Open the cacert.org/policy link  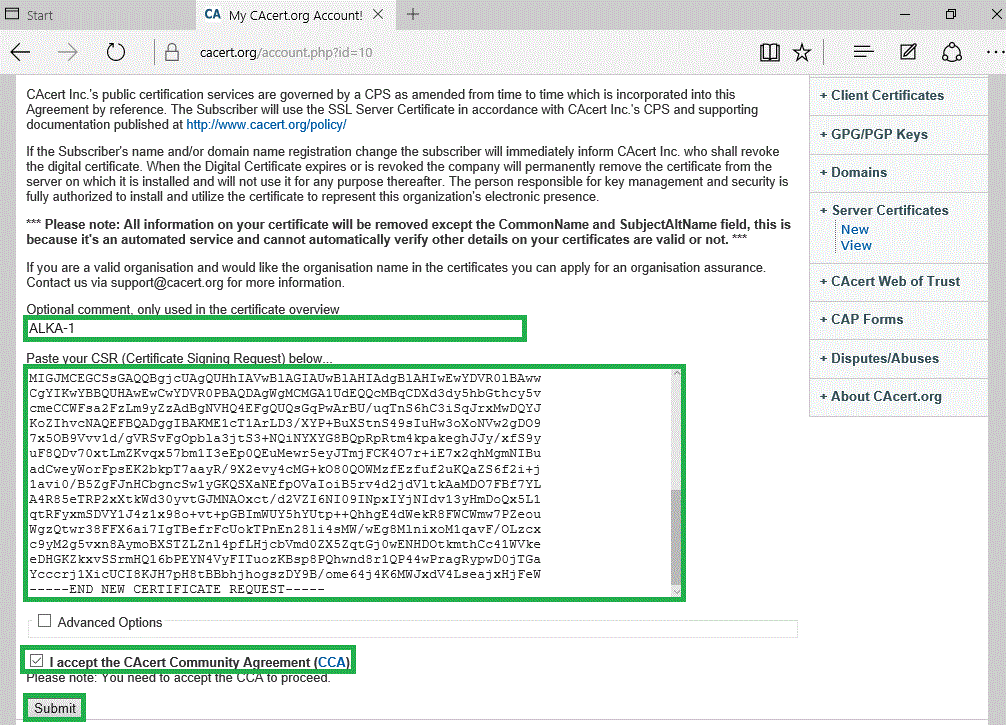pyautogui.click(x=266, y=125)
